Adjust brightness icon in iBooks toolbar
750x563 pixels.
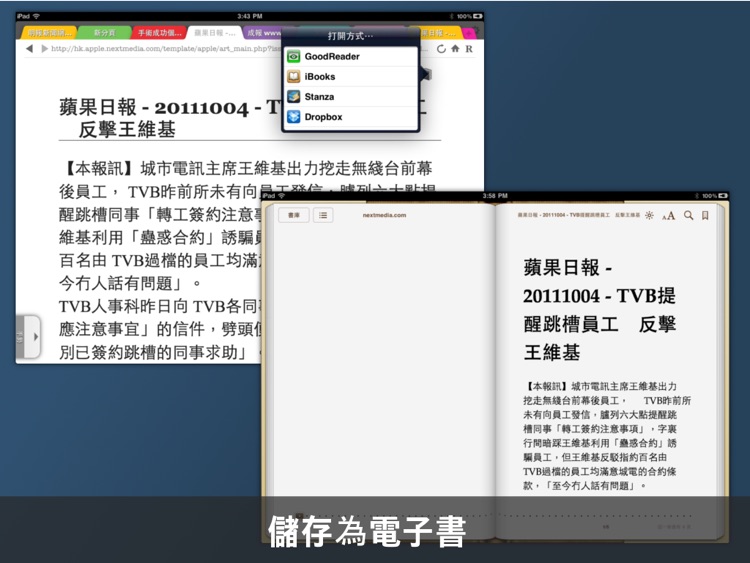(649, 215)
